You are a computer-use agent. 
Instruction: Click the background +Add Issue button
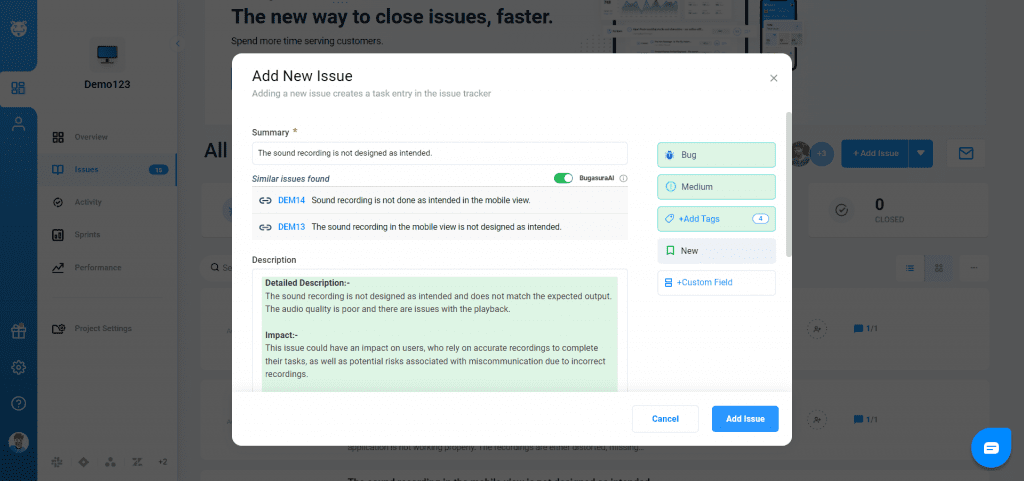[x=875, y=153]
